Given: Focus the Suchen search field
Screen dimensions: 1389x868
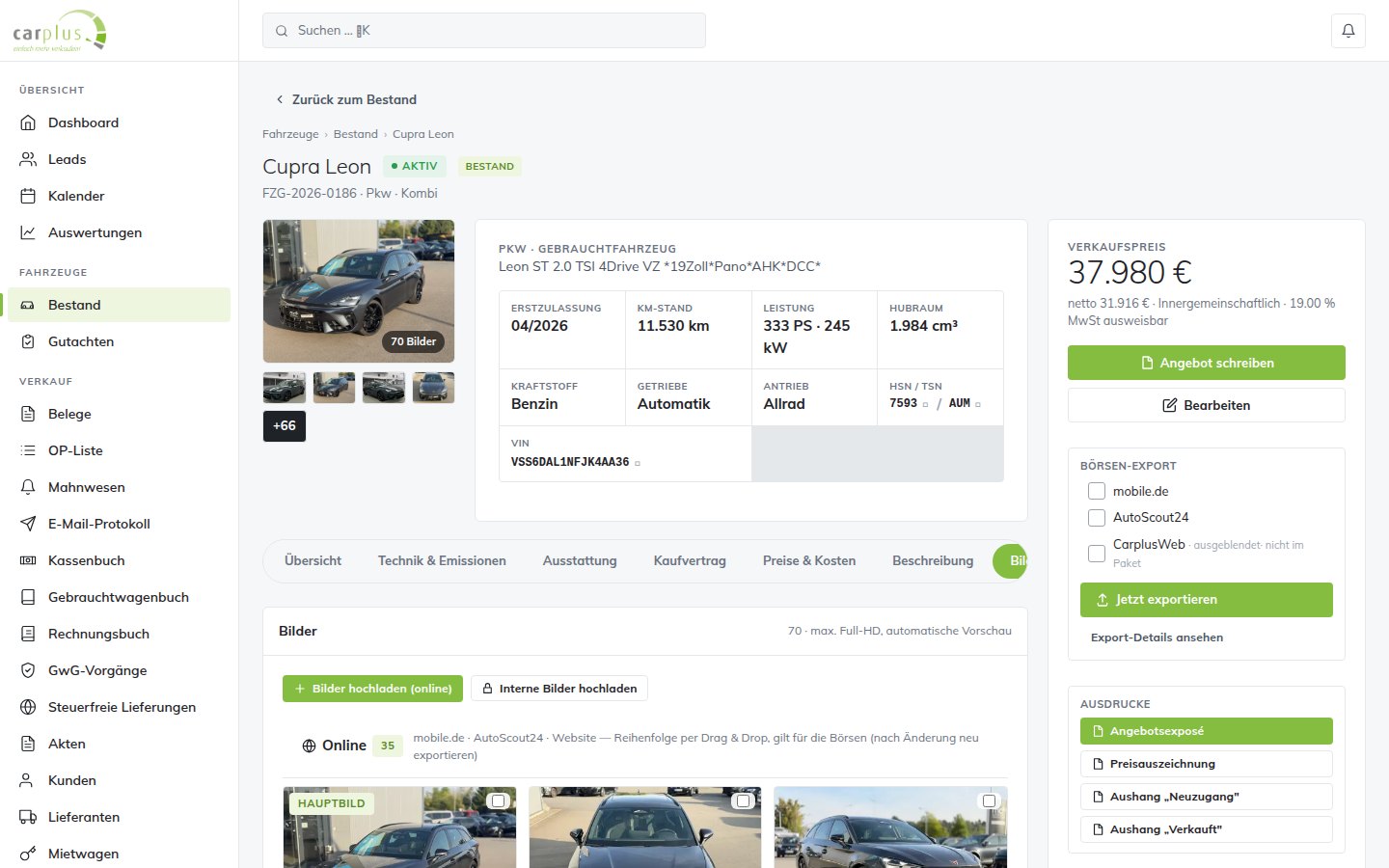Looking at the screenshot, I should [x=483, y=31].
